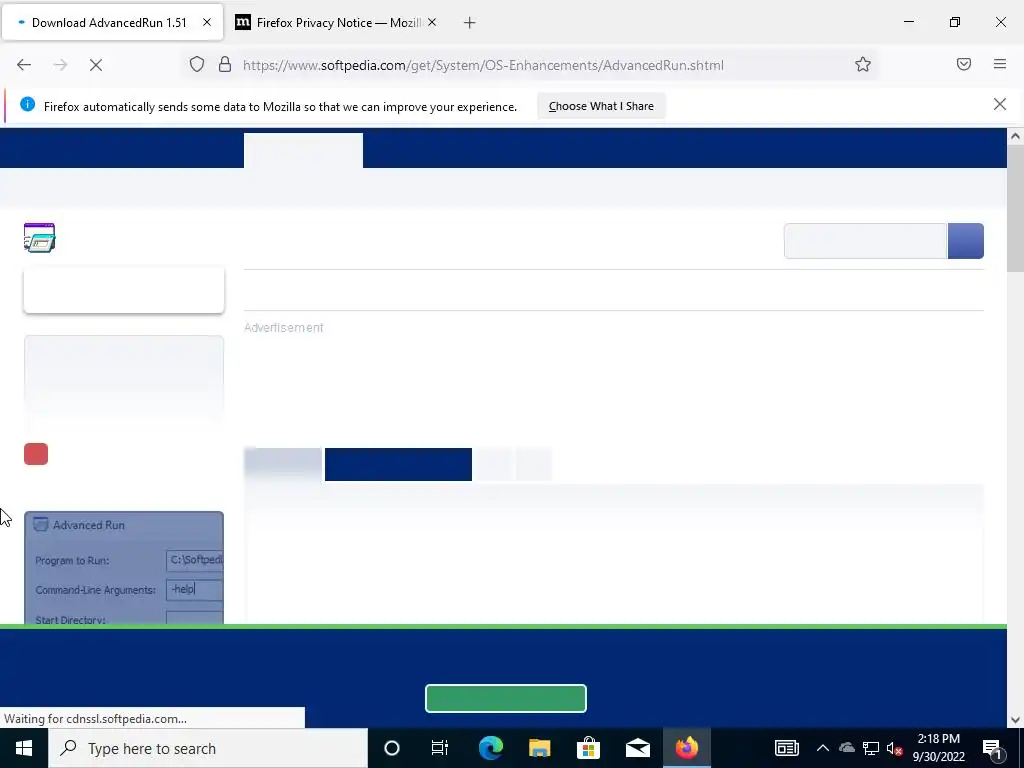Open Task View on the taskbar
Image resolution: width=1024 pixels, height=768 pixels.
tap(440, 748)
